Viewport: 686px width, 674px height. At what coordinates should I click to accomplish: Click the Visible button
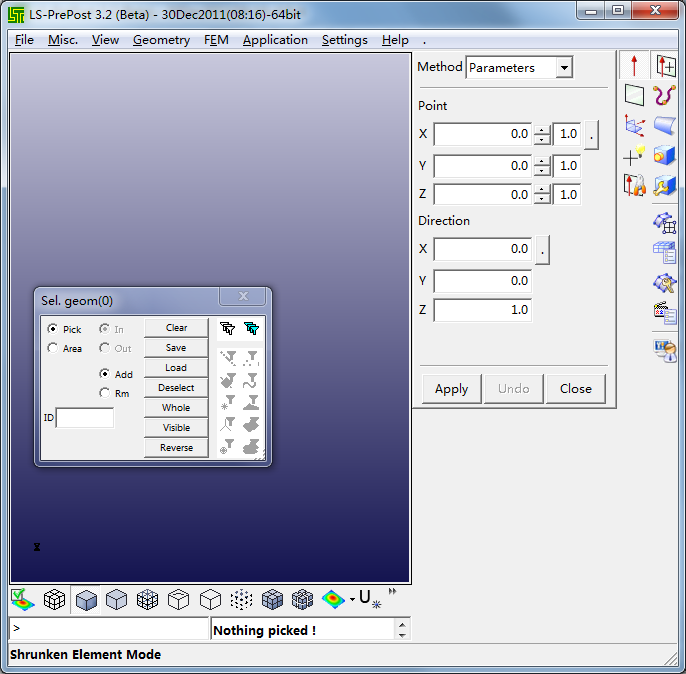[176, 427]
